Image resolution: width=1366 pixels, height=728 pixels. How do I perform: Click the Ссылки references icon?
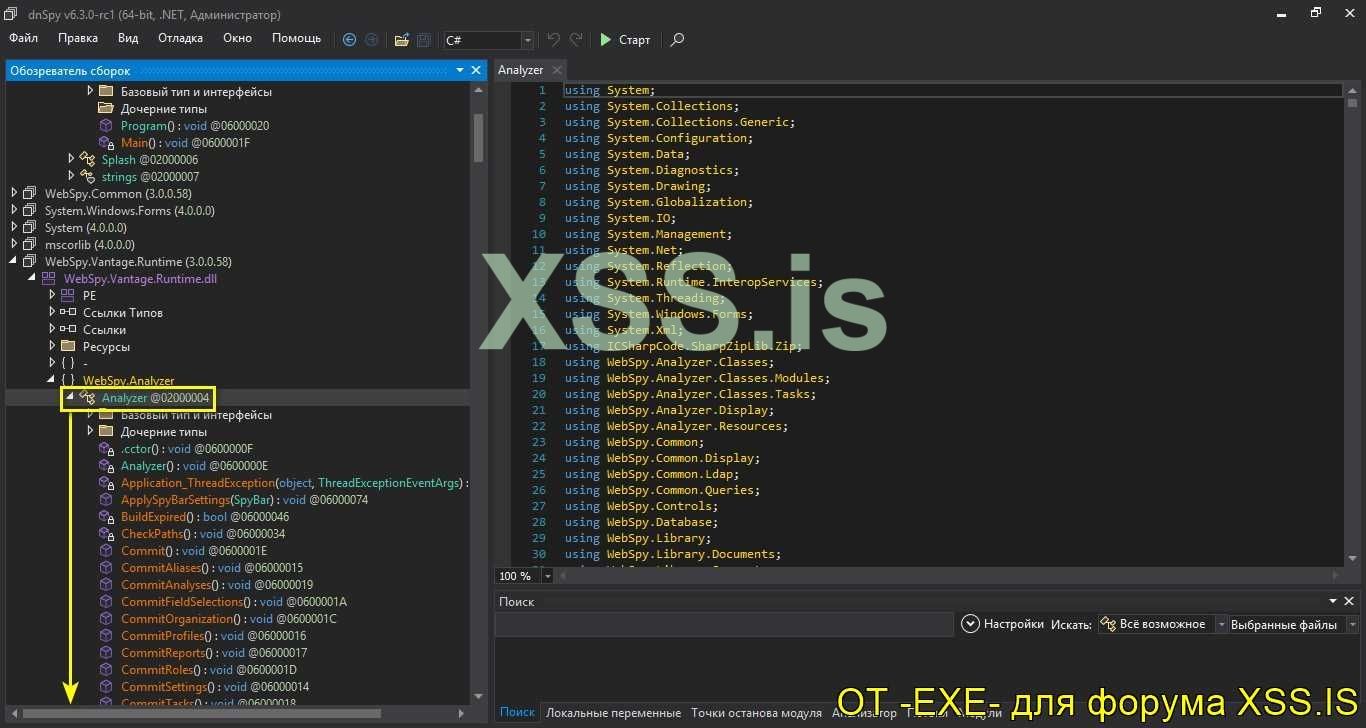pos(68,330)
